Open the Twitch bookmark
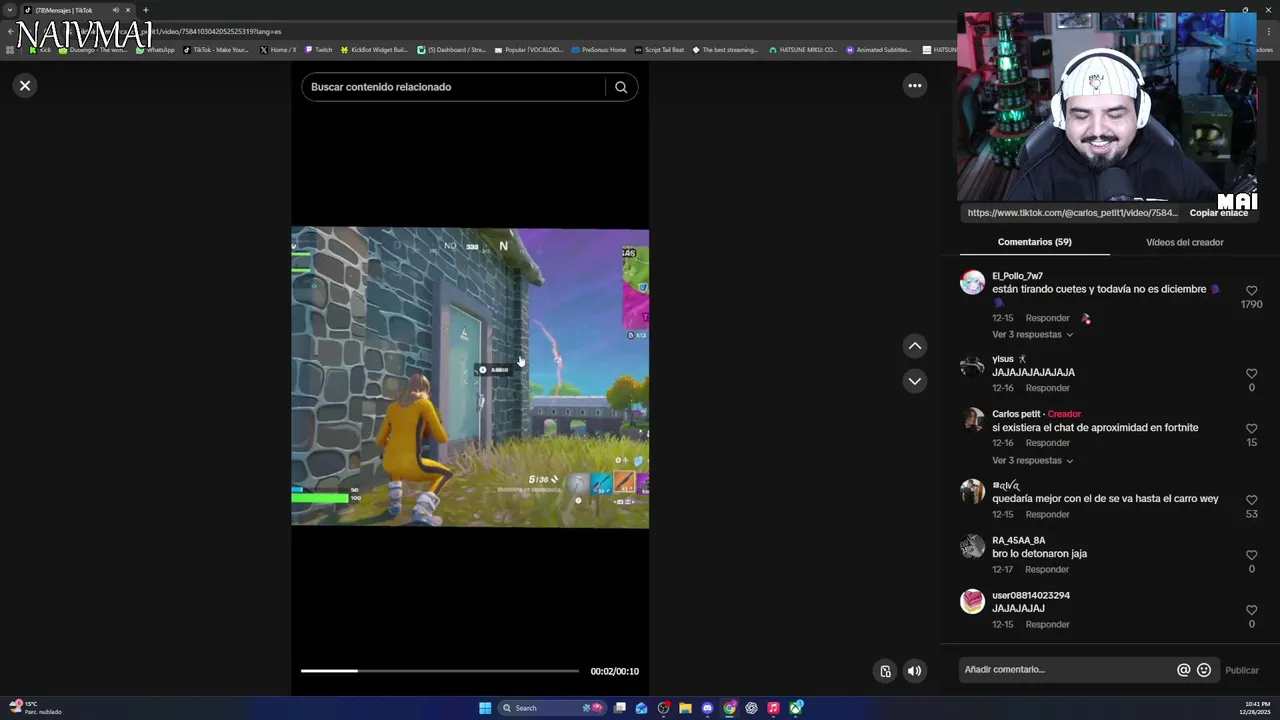1280x720 pixels. tap(318, 50)
